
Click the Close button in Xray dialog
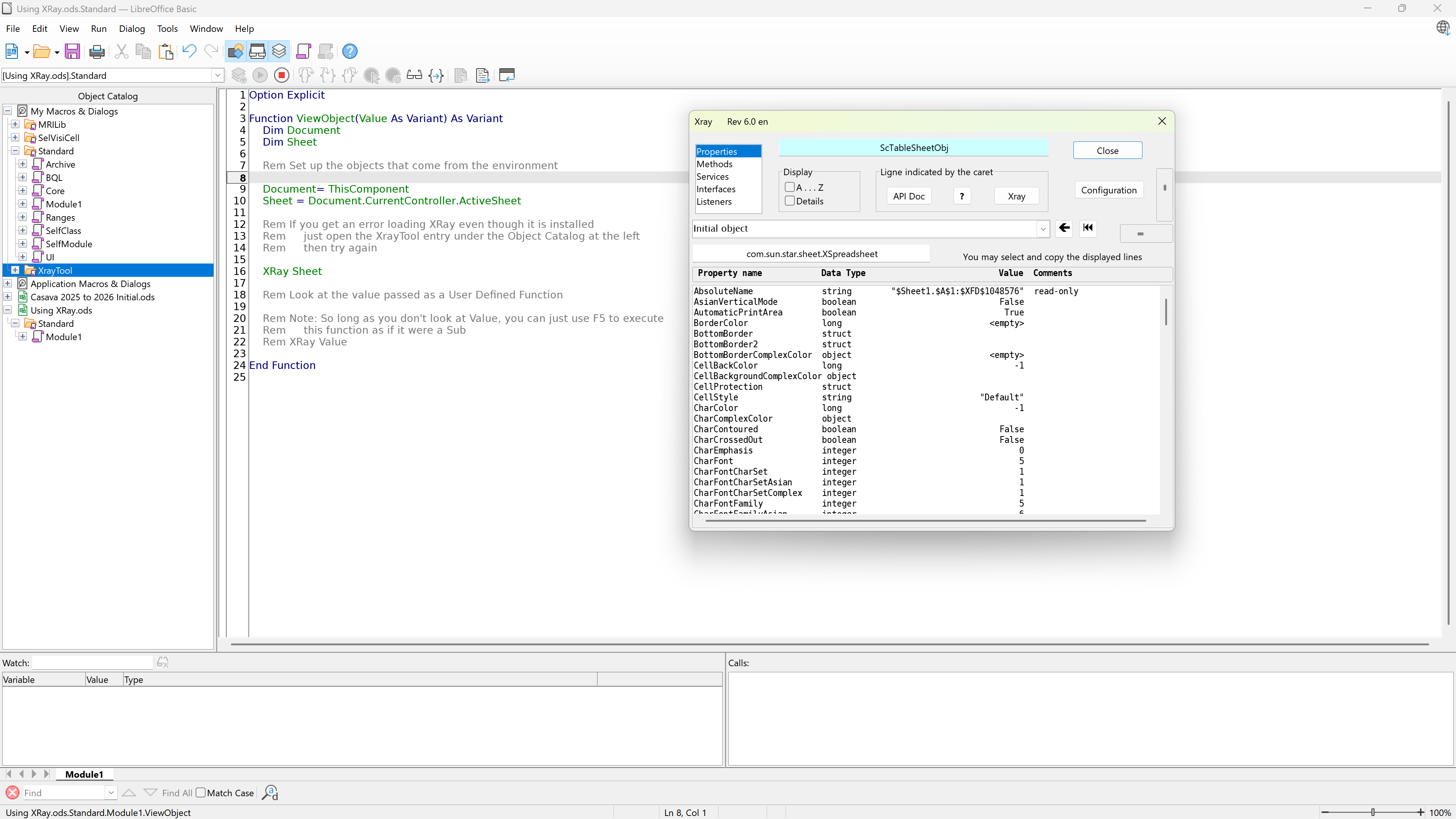click(x=1107, y=151)
